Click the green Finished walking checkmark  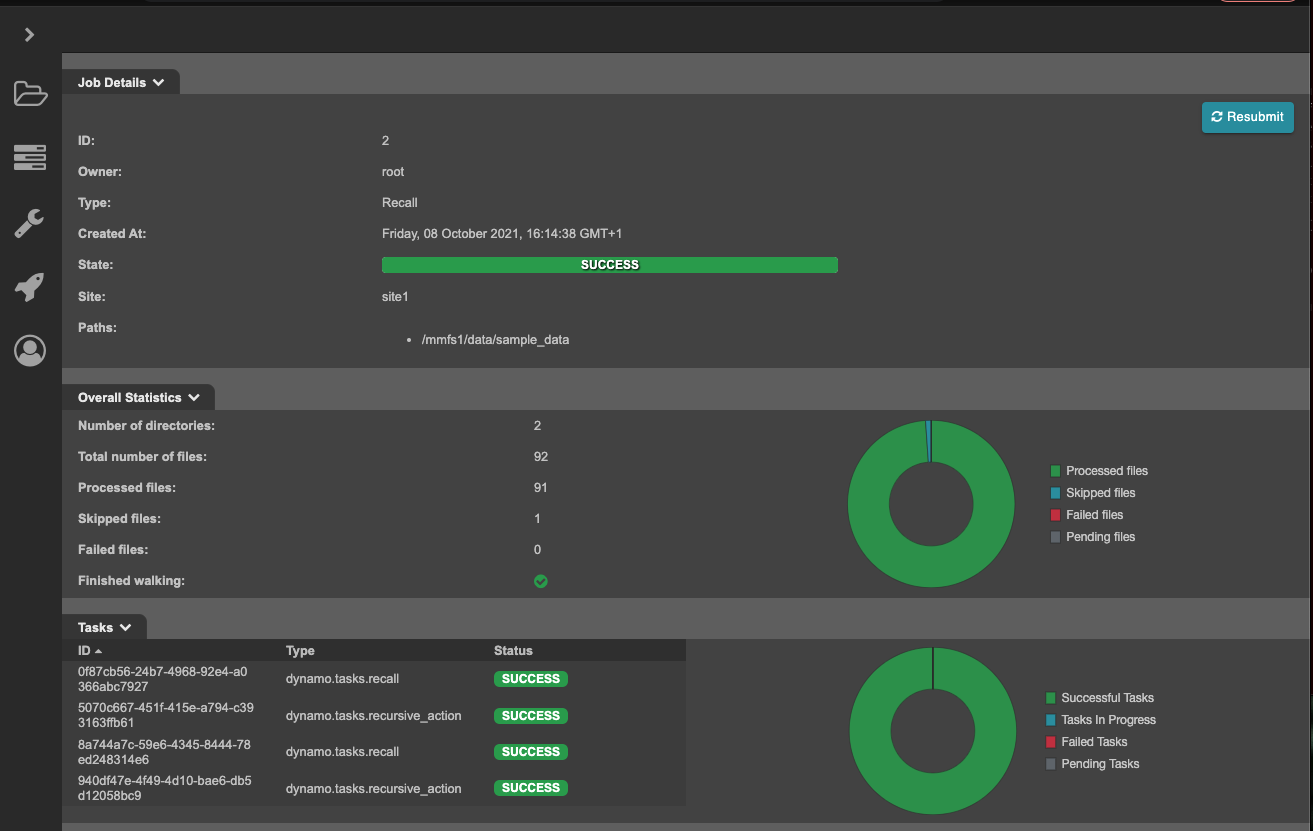(x=541, y=581)
